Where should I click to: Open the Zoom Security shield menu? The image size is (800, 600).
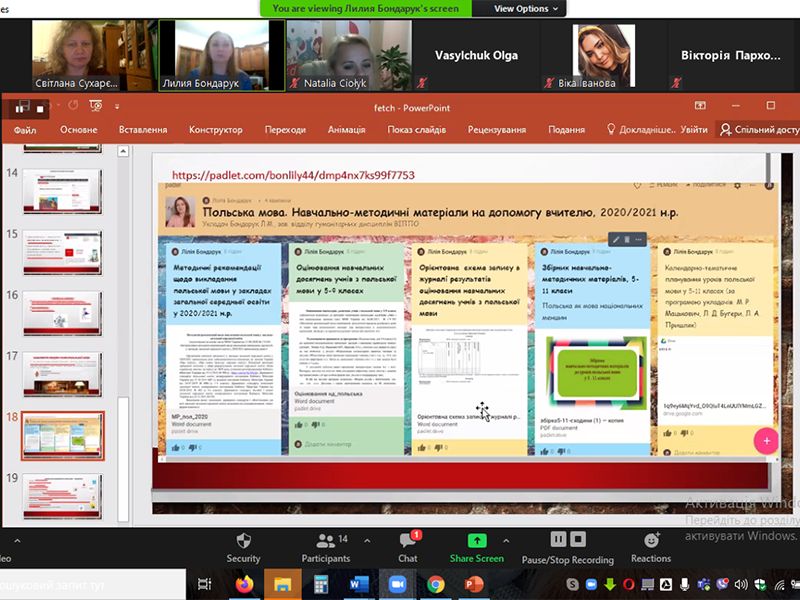tap(243, 548)
